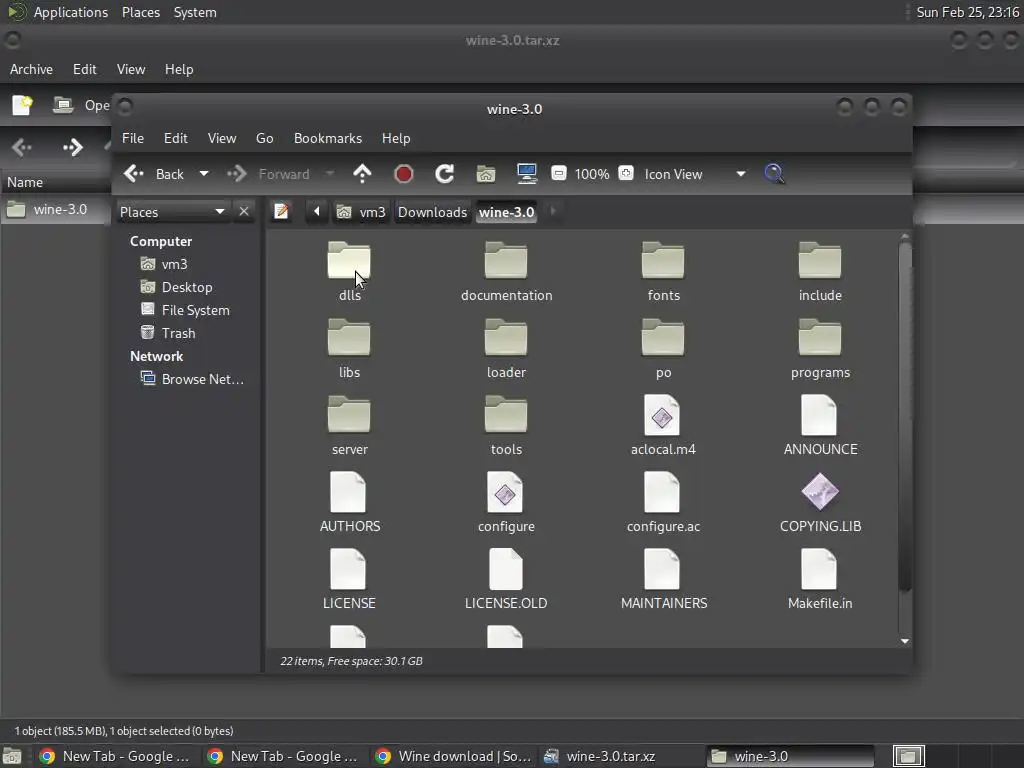The image size is (1024, 768).
Task: Zoom in with the plus icon
Action: [x=626, y=173]
